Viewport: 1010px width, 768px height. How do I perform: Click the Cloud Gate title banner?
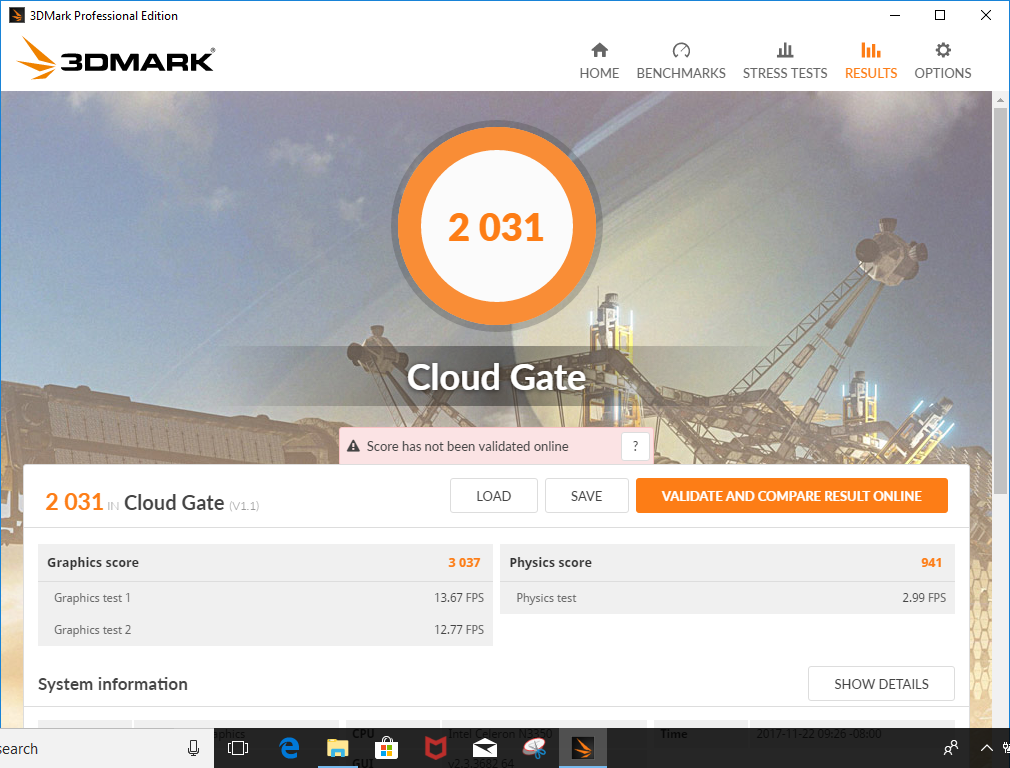[496, 377]
